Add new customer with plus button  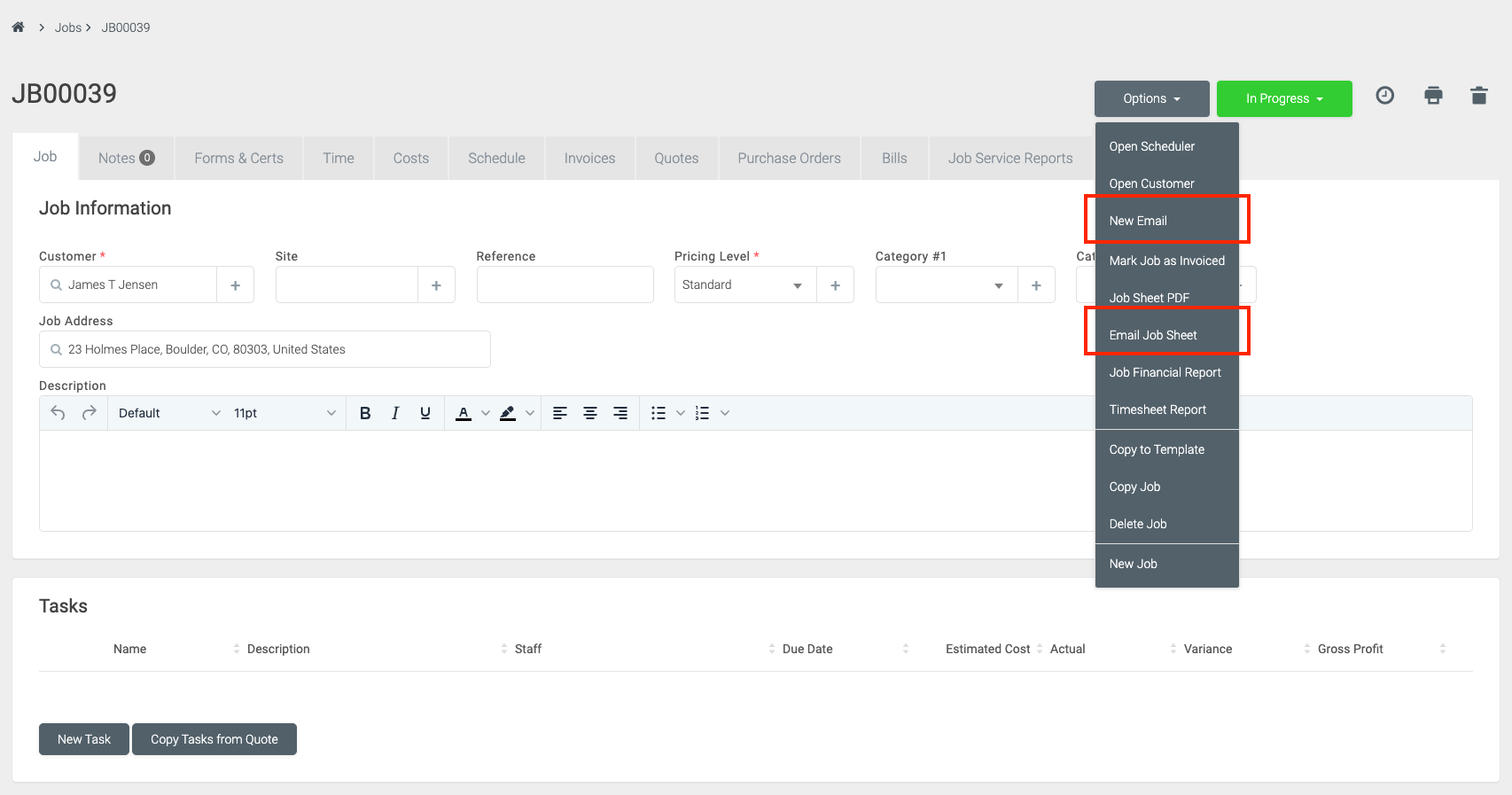235,285
